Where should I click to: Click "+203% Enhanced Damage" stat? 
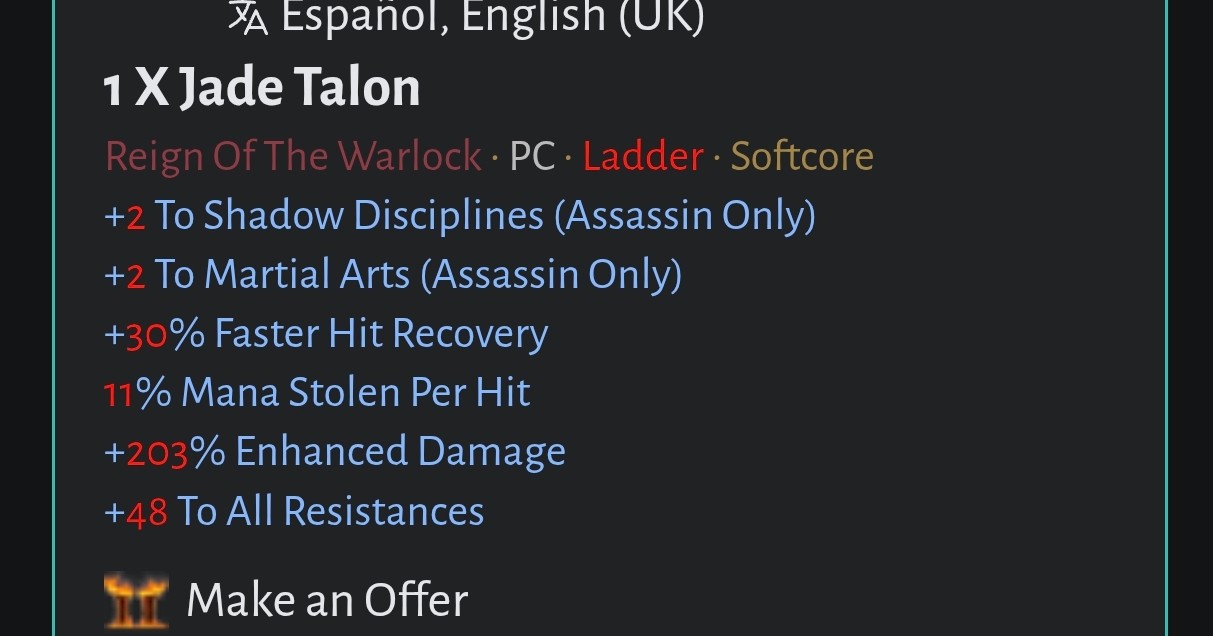(x=334, y=451)
